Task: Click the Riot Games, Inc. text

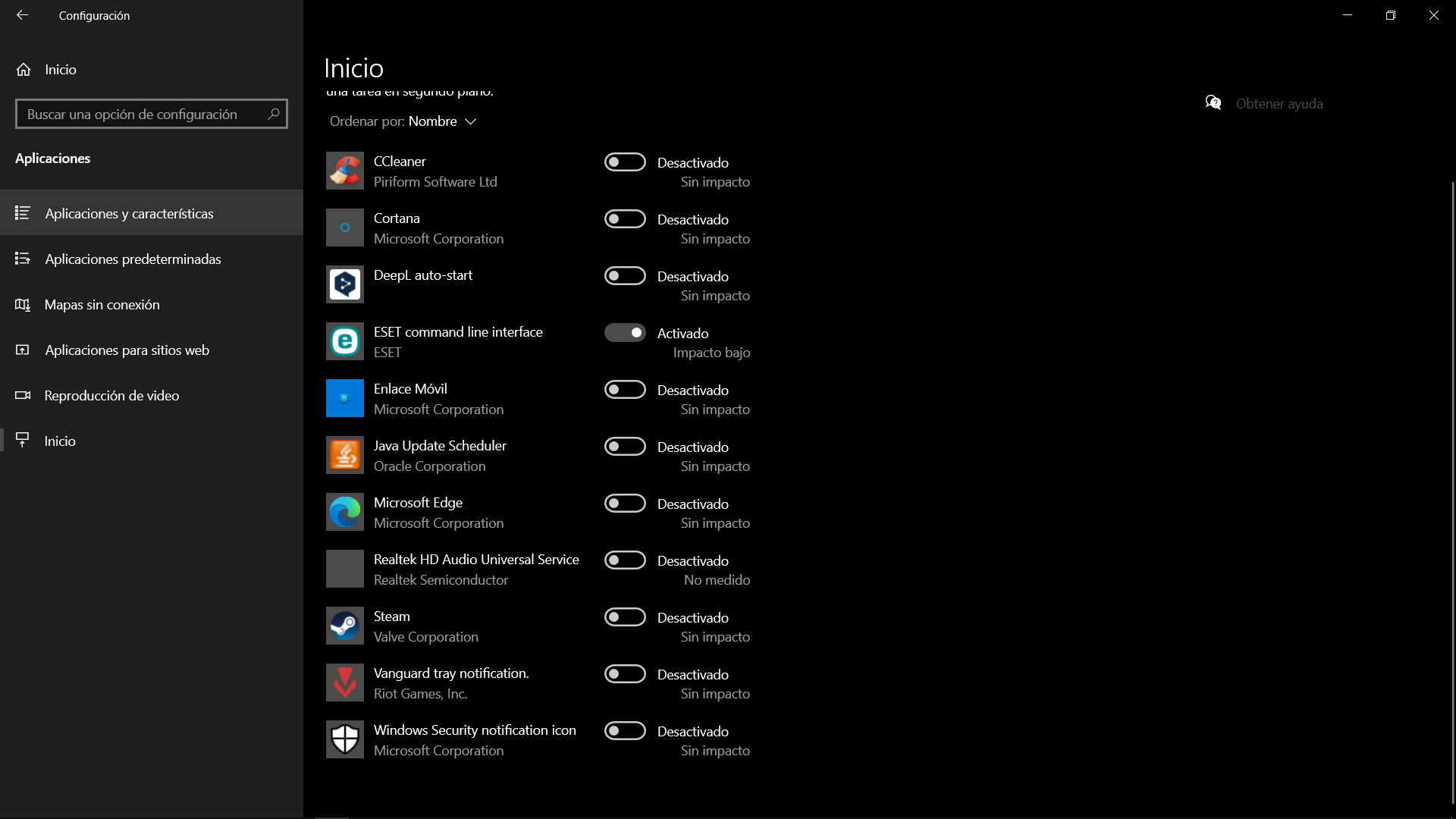Action: 420,694
